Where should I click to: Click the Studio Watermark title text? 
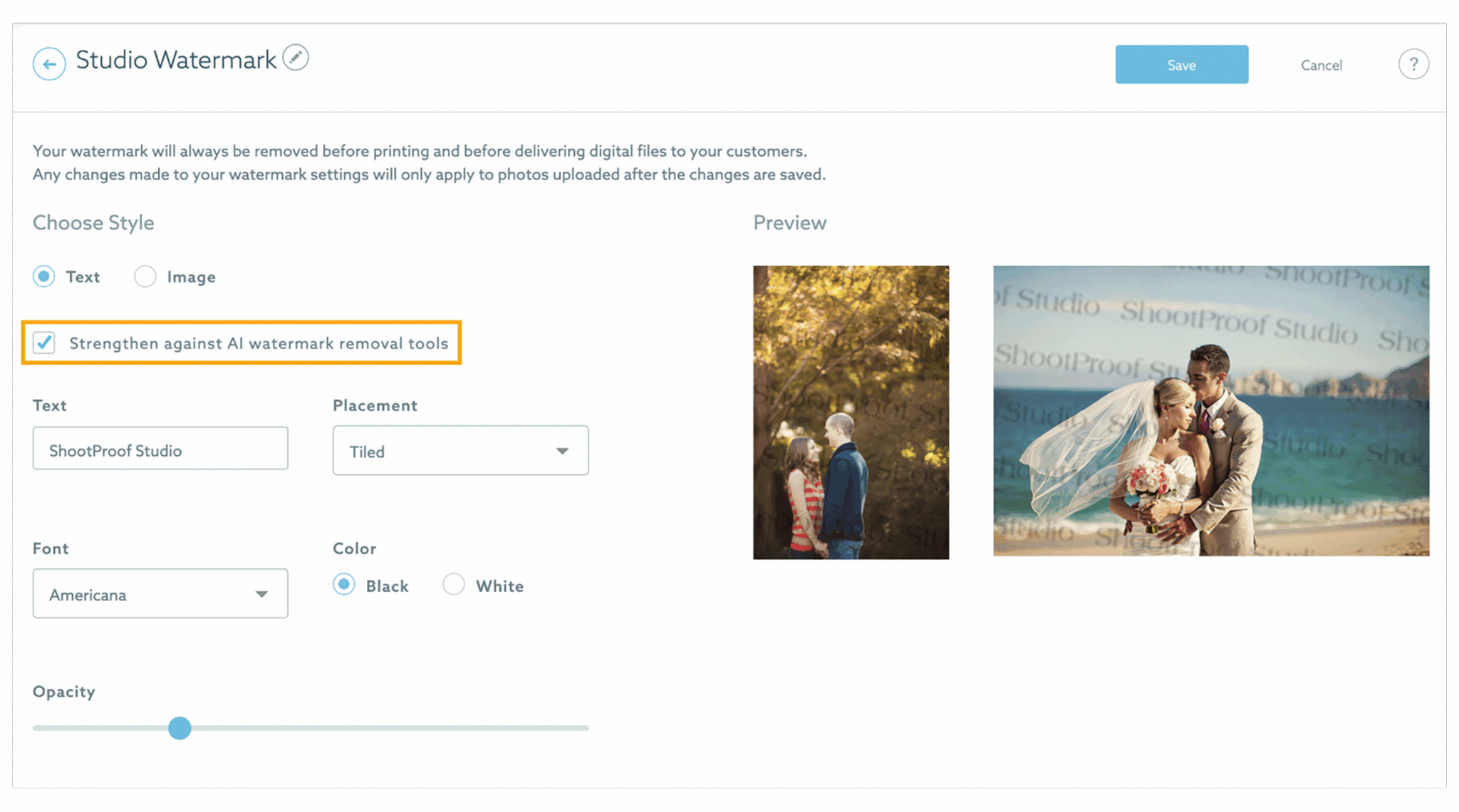pos(176,60)
